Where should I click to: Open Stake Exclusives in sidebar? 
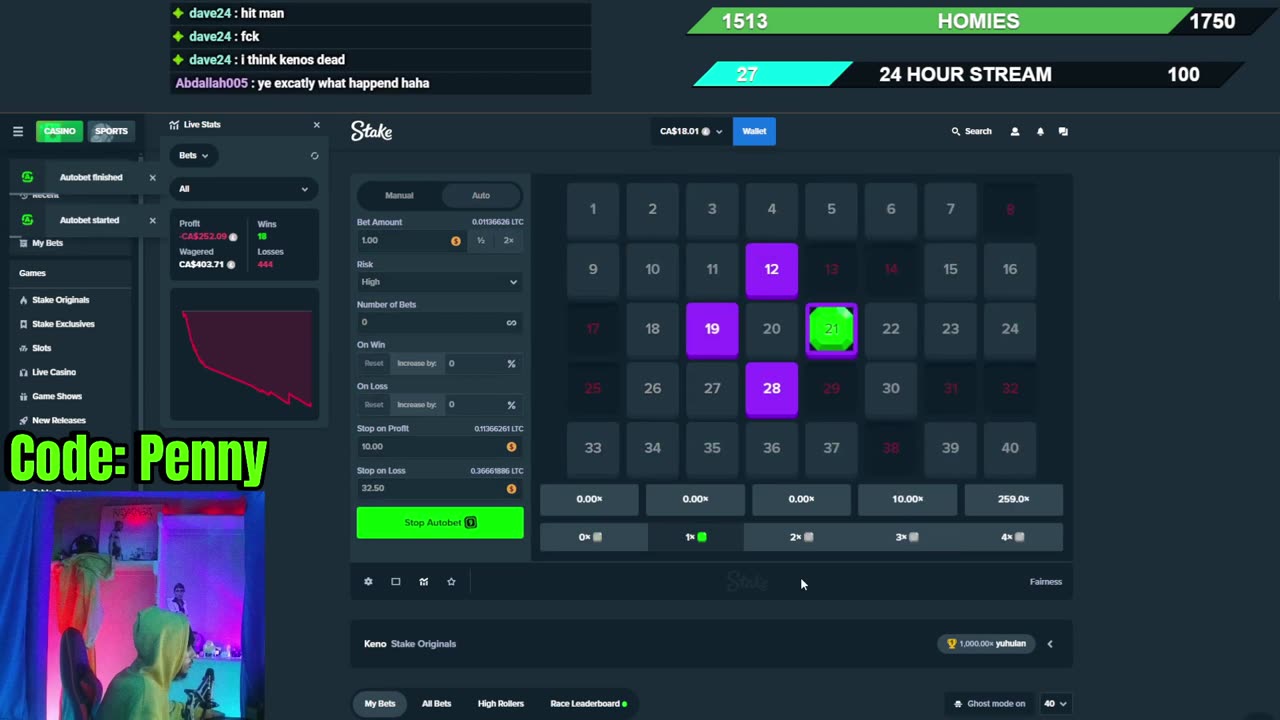pos(63,324)
